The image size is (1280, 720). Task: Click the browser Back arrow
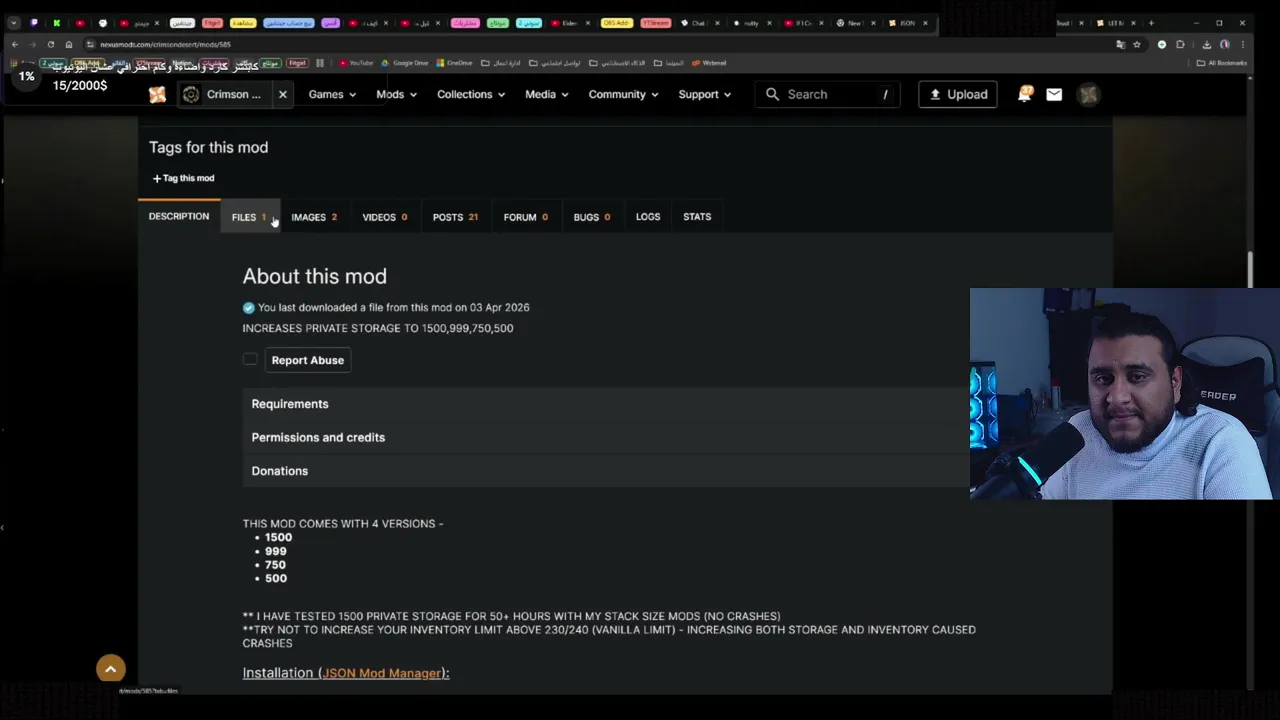coord(14,44)
